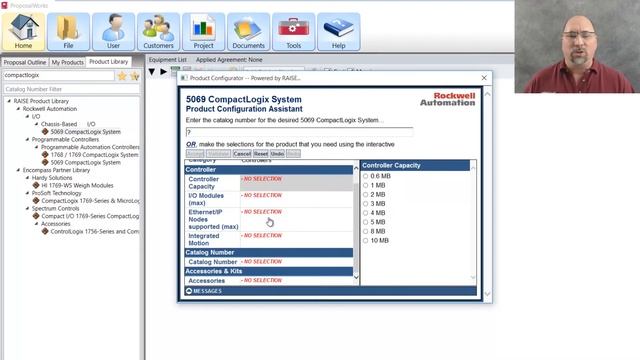Click the Integrated Motion row label
This screenshot has width=640, height=360.
[x=204, y=240]
